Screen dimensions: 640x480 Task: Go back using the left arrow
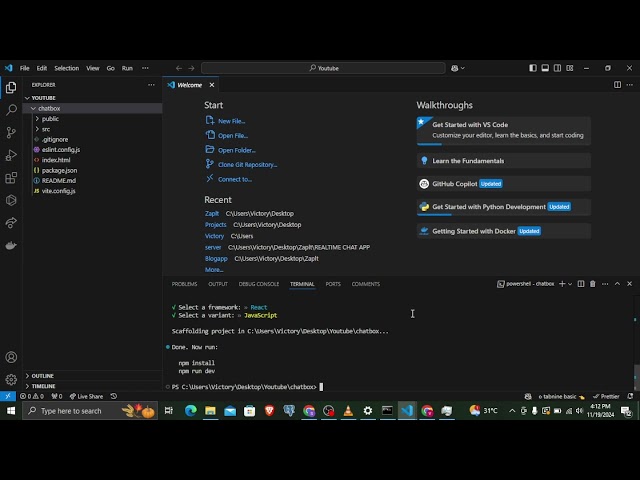click(179, 68)
